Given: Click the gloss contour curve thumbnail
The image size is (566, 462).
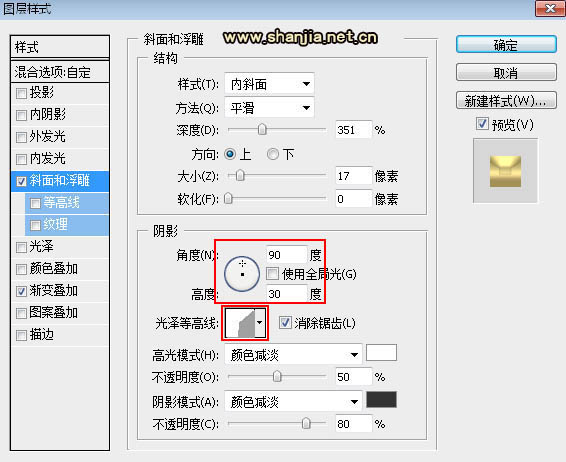Looking at the screenshot, I should (x=240, y=323).
